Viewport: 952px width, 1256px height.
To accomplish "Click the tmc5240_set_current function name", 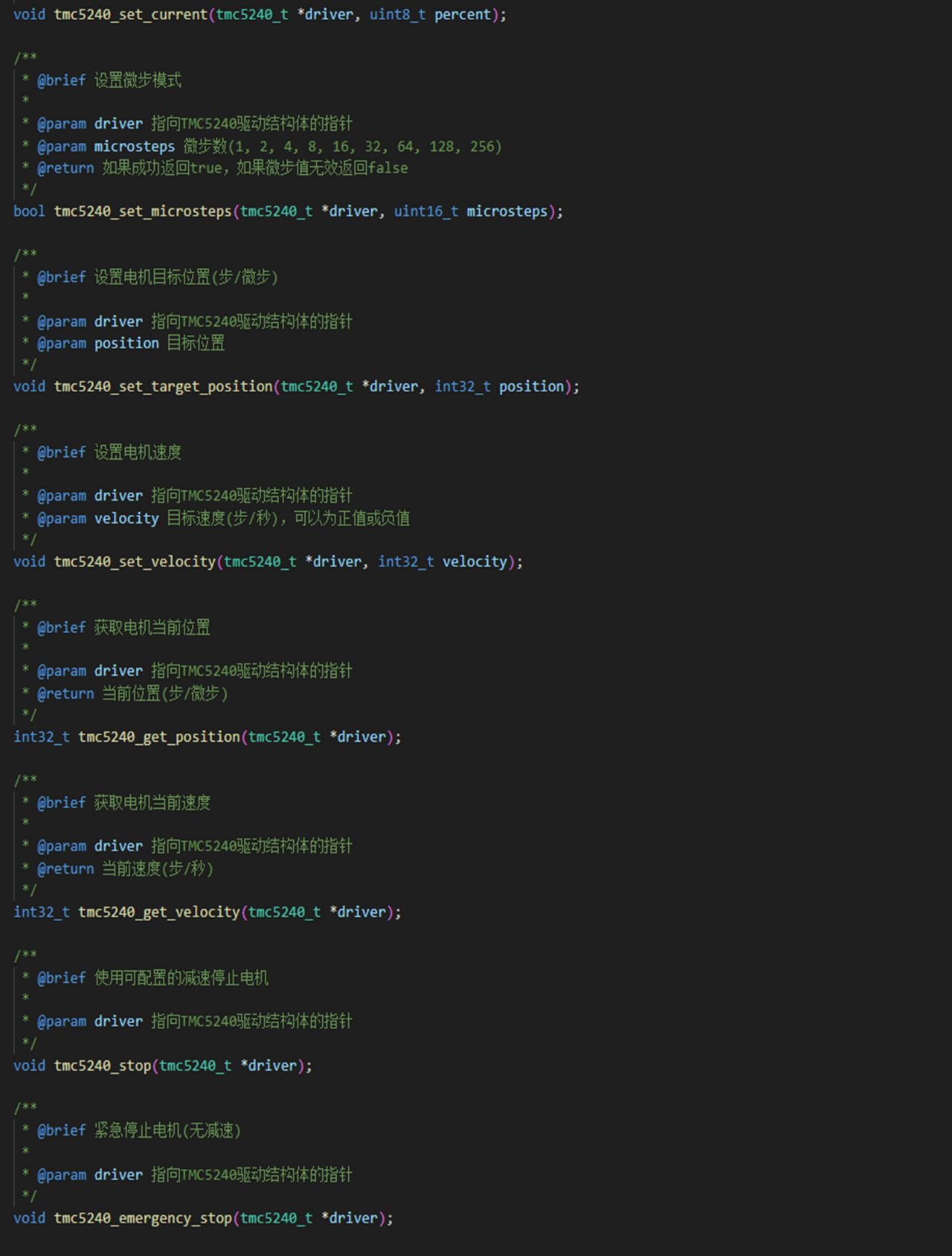I will (x=131, y=14).
